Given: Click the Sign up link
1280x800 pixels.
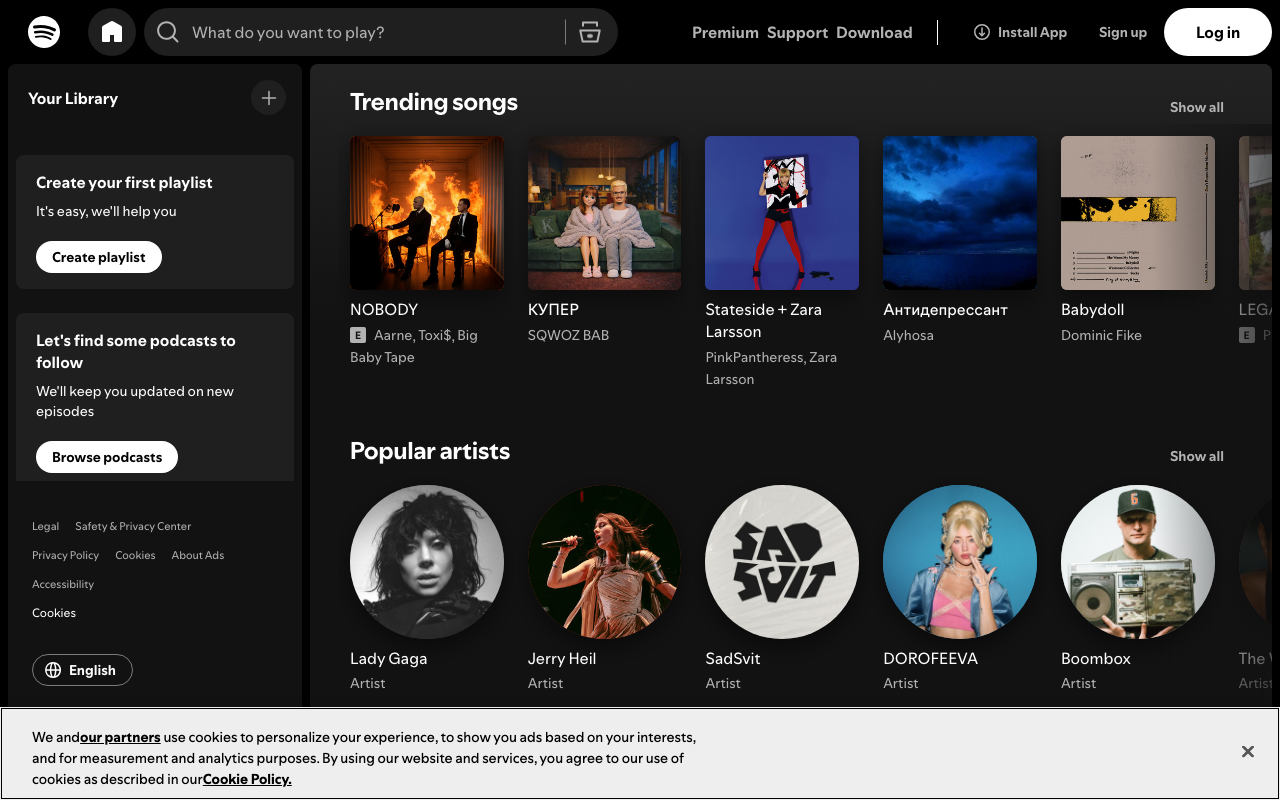Looking at the screenshot, I should 1122,32.
